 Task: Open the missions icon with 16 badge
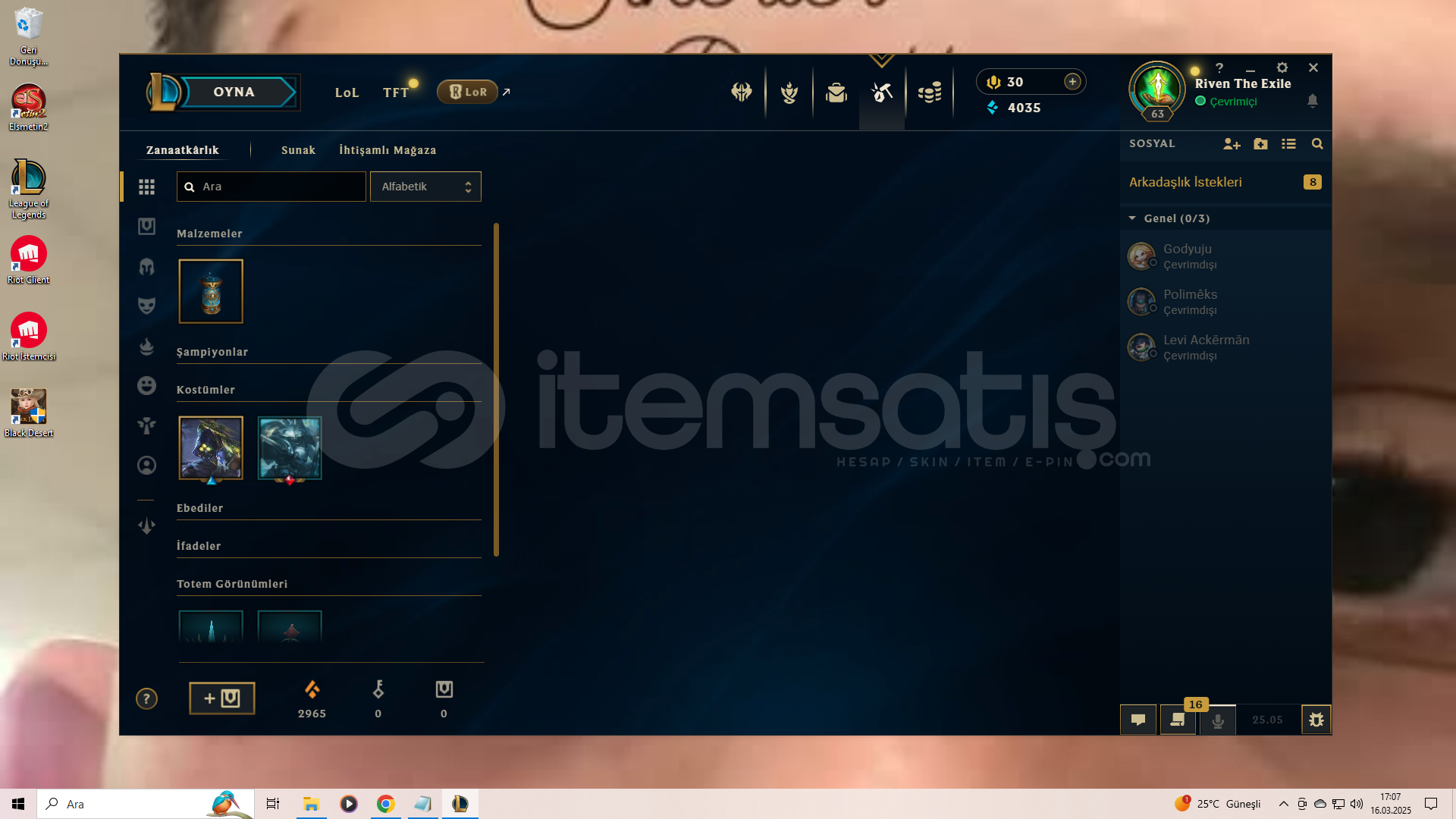tap(1178, 720)
